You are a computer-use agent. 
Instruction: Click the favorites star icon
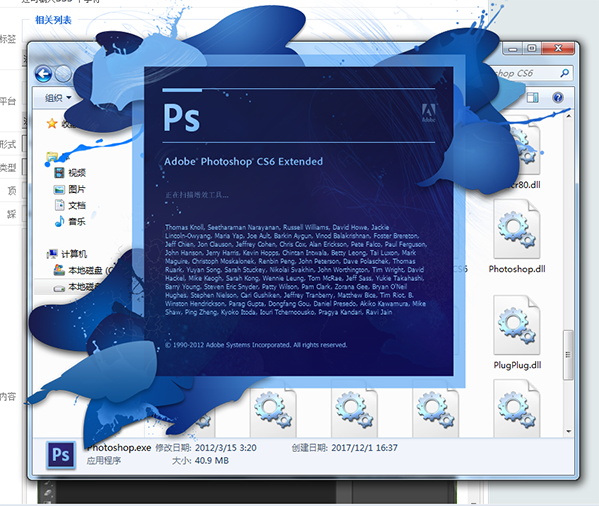[52, 123]
